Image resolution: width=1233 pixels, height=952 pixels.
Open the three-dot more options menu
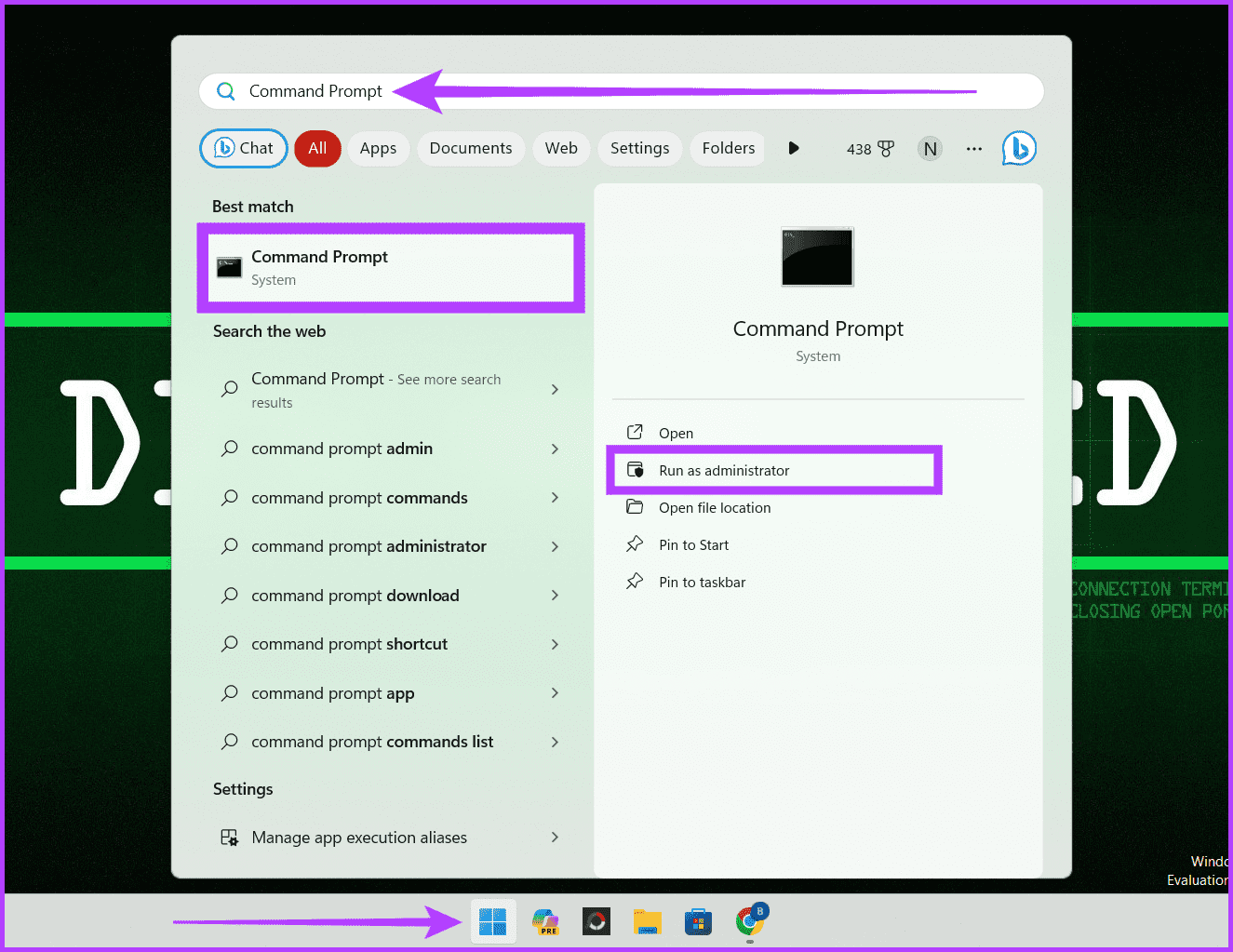point(974,149)
